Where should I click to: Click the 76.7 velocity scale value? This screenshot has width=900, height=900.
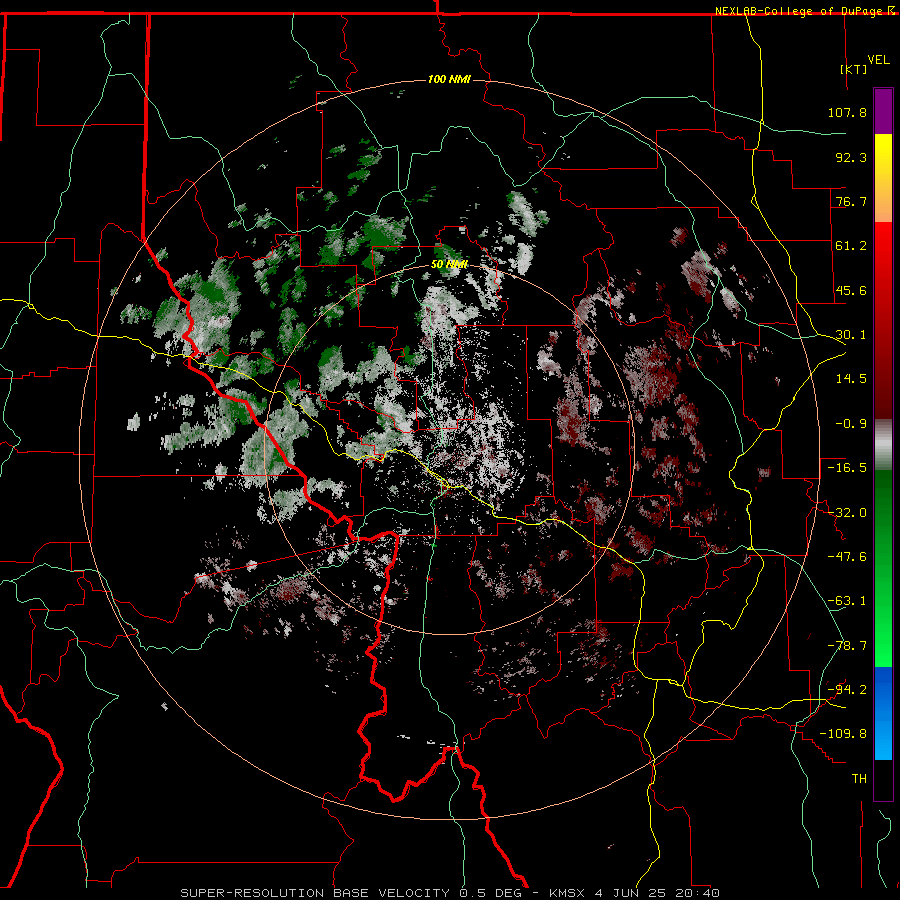851,201
